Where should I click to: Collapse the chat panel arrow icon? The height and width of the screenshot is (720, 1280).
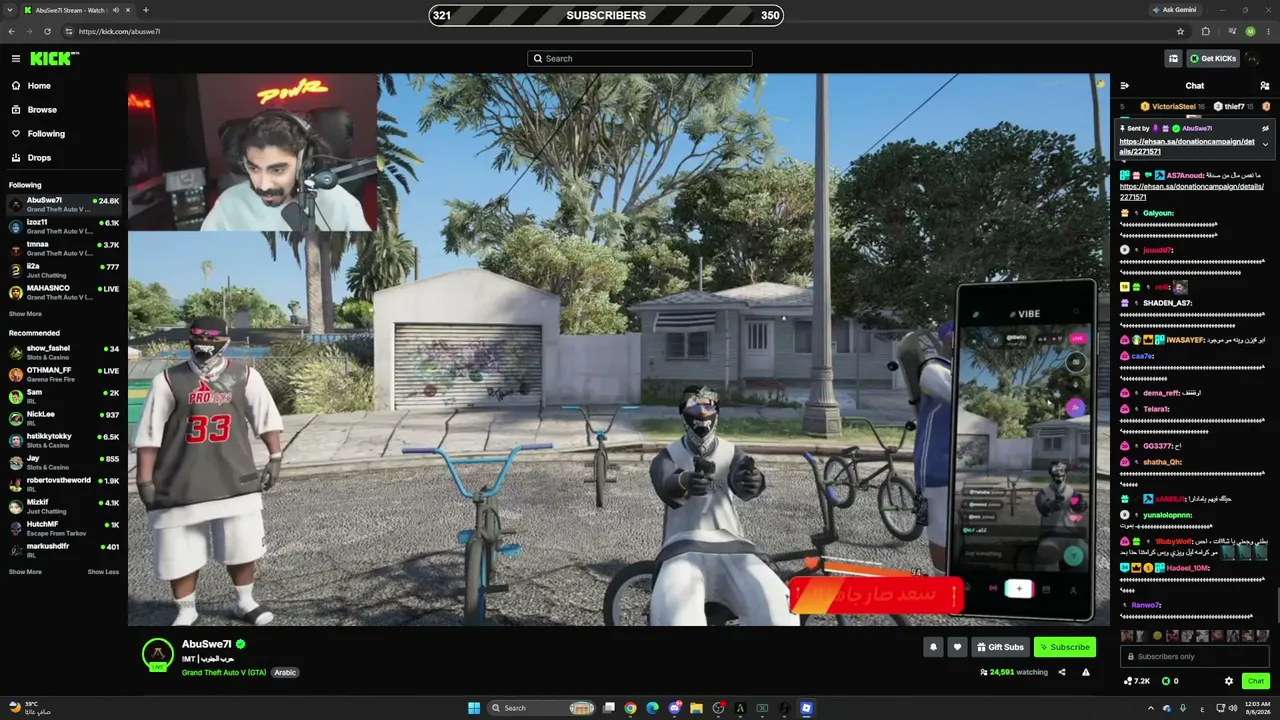(1125, 86)
